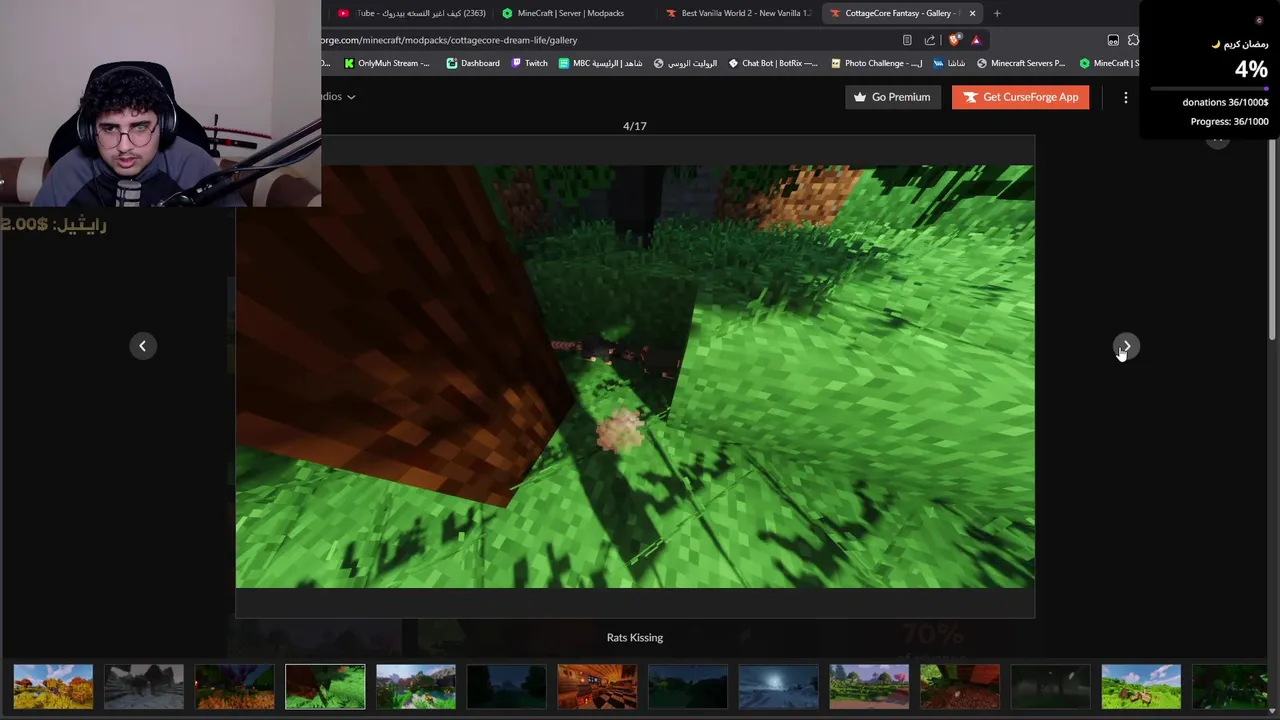Click the share page icon
This screenshot has height=720, width=1280.
point(930,40)
